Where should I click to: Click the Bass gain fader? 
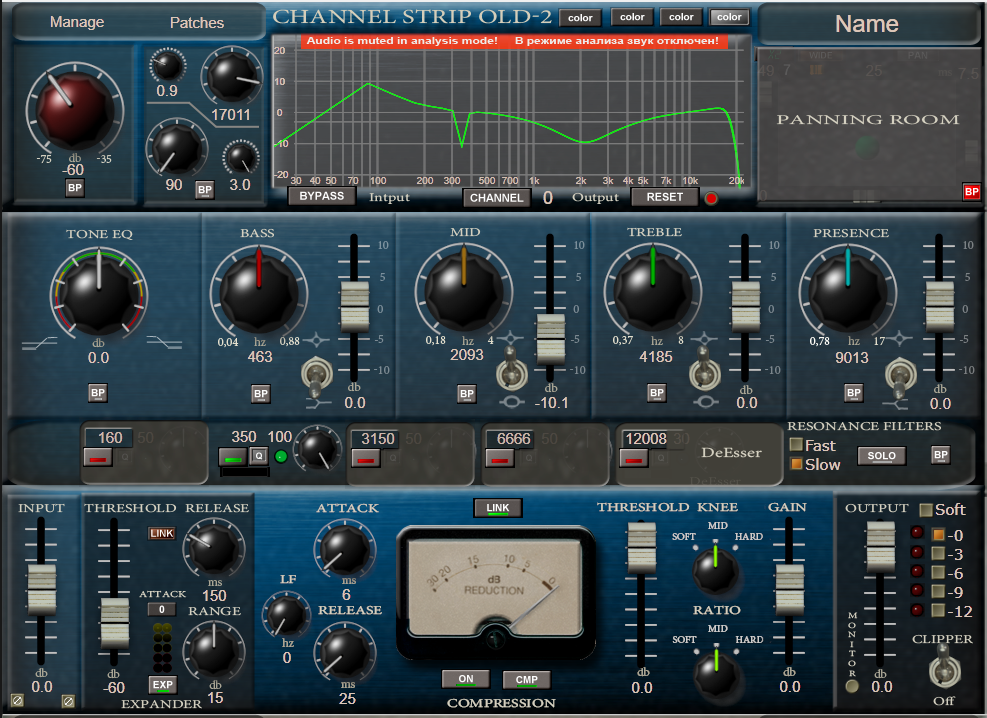354,306
